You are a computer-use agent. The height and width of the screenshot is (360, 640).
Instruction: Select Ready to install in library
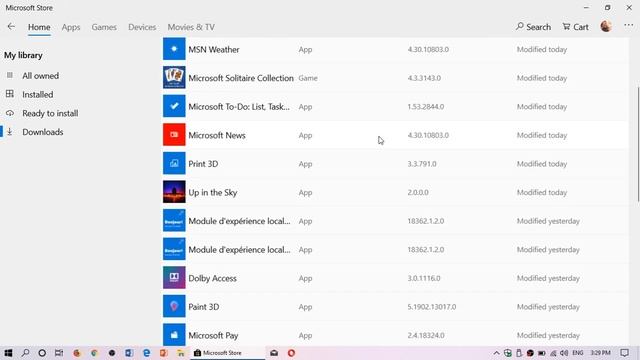click(x=50, y=113)
